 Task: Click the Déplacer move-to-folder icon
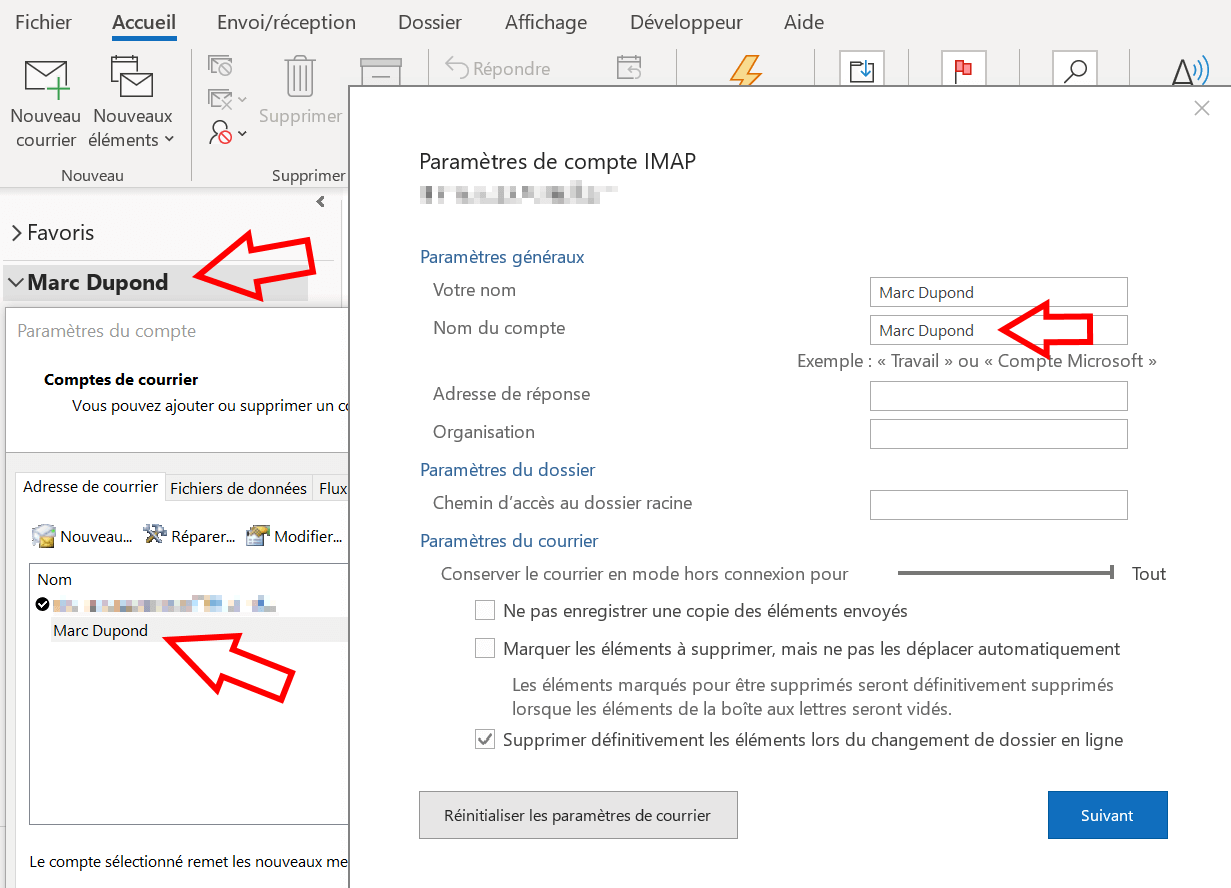point(861,70)
